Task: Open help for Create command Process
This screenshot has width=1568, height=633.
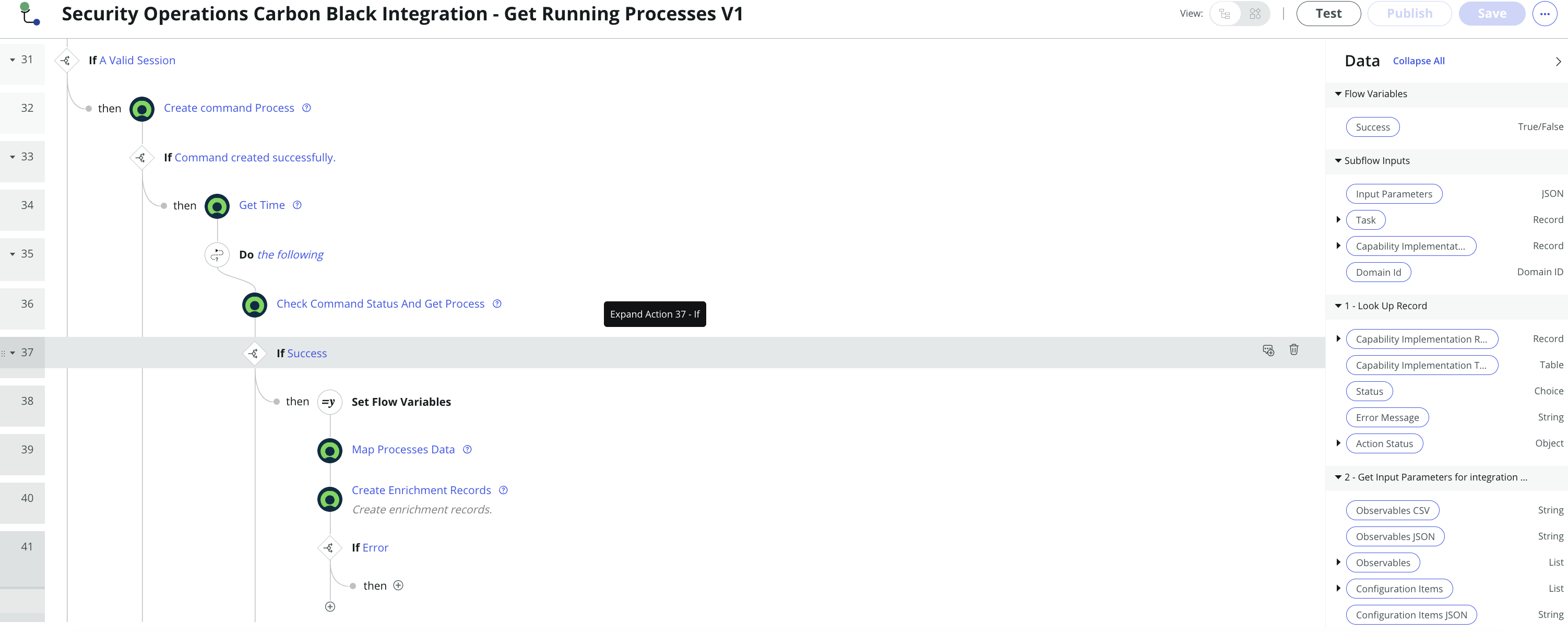Action: click(x=307, y=108)
